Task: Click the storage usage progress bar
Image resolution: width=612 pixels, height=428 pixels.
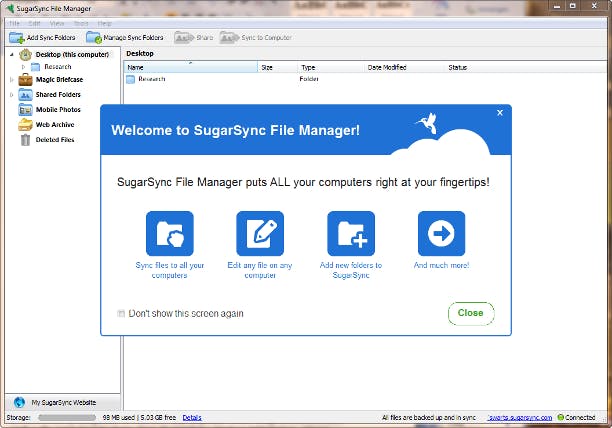Action: click(67, 417)
